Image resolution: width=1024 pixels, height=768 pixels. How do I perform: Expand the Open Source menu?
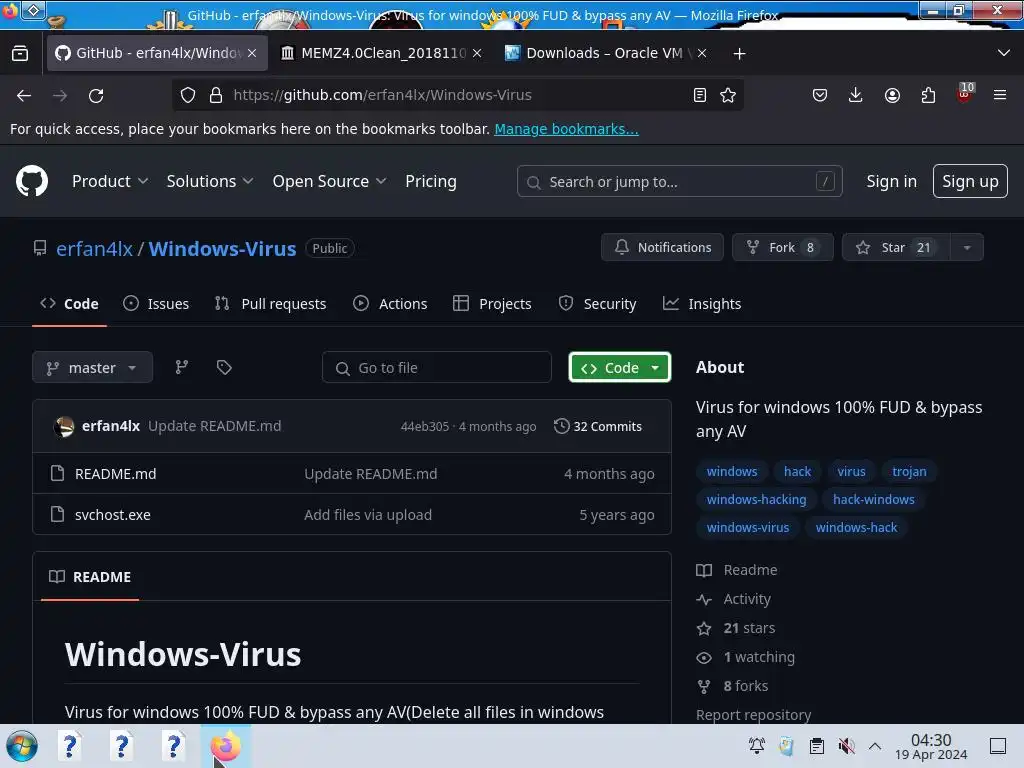point(329,181)
